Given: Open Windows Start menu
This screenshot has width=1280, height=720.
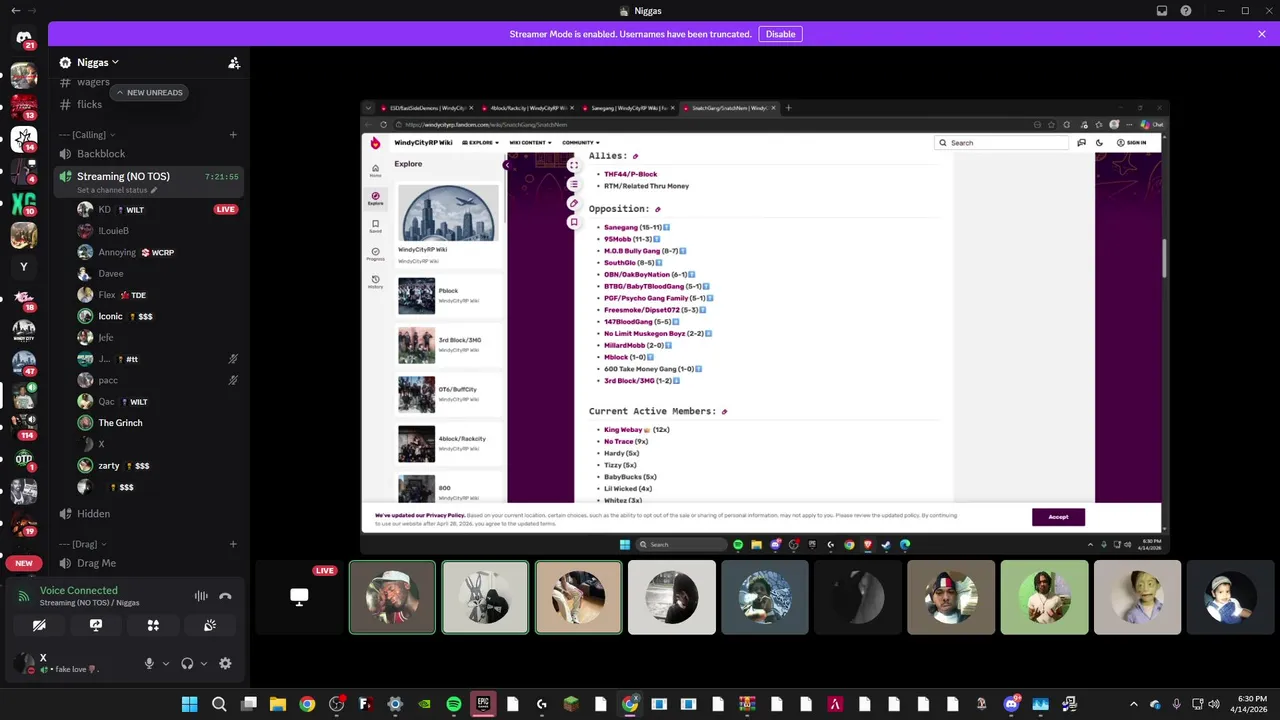Looking at the screenshot, I should [x=189, y=704].
